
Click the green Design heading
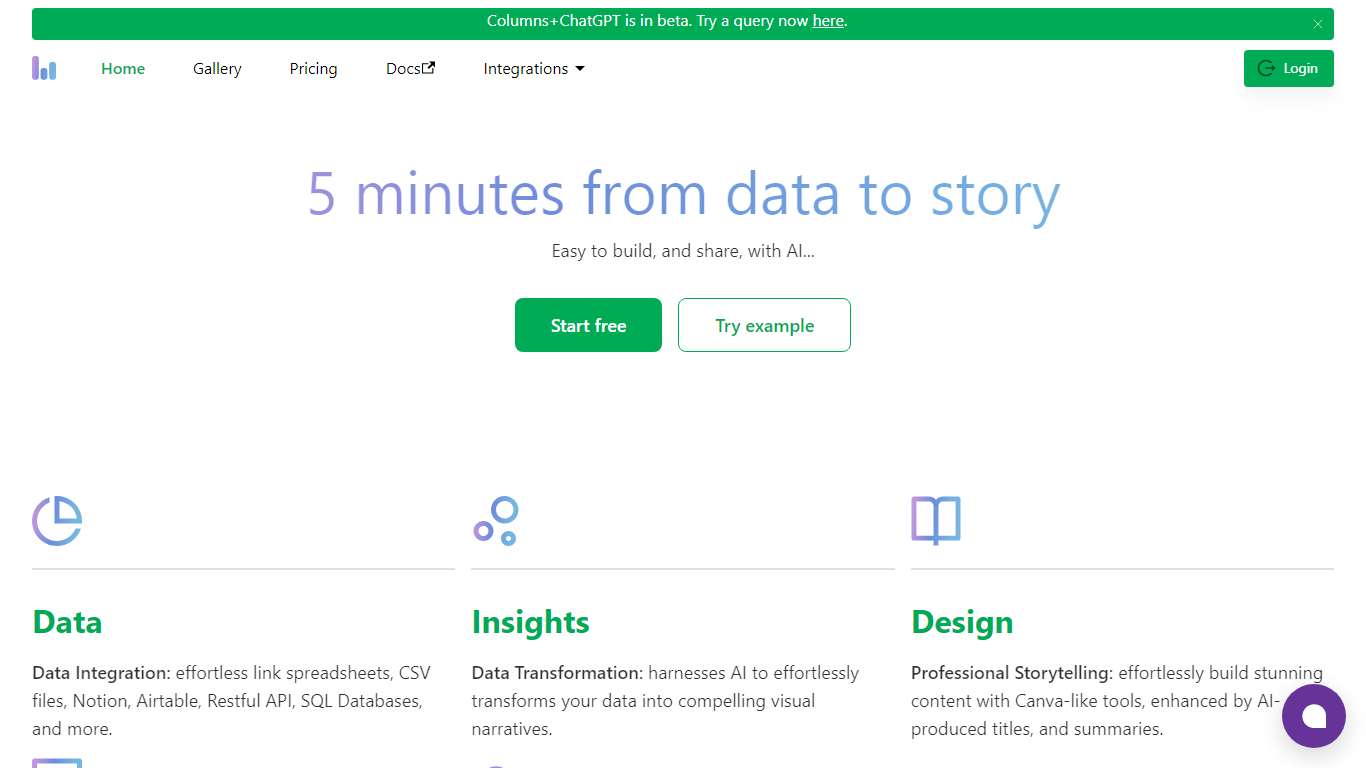coord(961,622)
